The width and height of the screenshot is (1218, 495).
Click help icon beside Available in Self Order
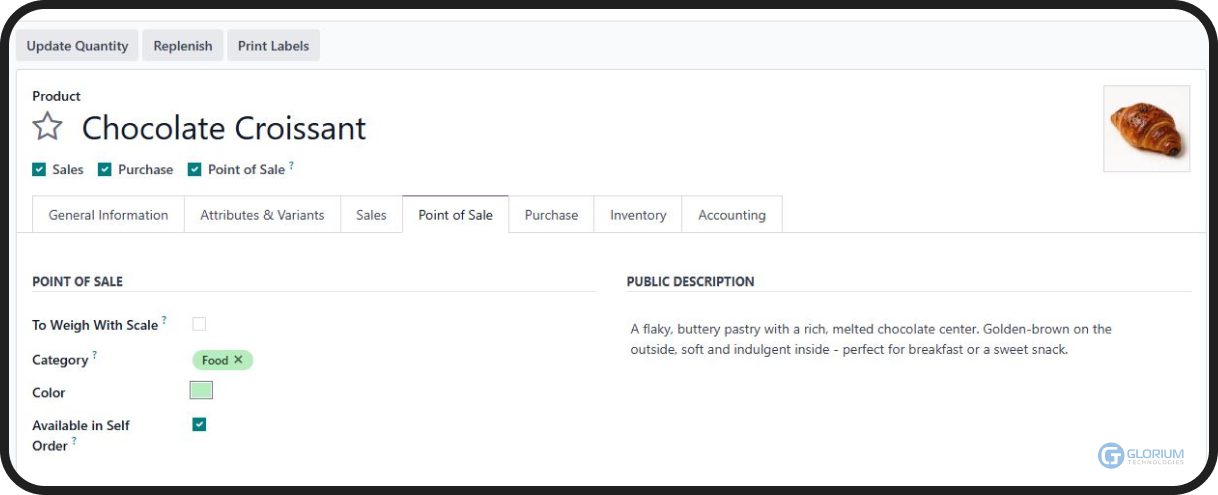coord(74,441)
